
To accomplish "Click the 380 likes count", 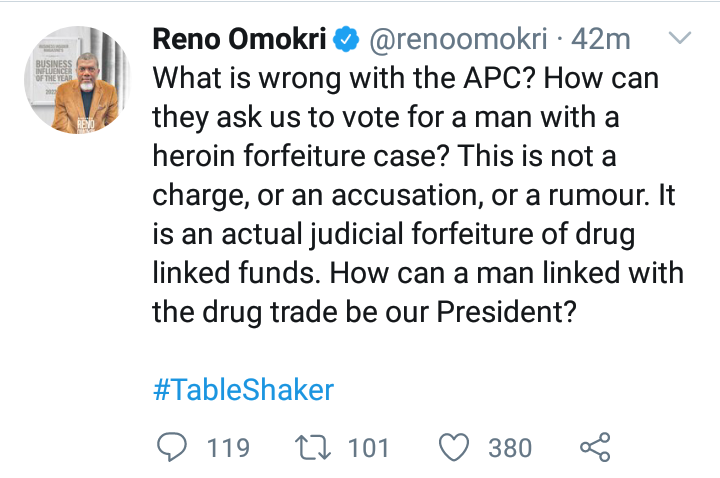I will pos(509,447).
